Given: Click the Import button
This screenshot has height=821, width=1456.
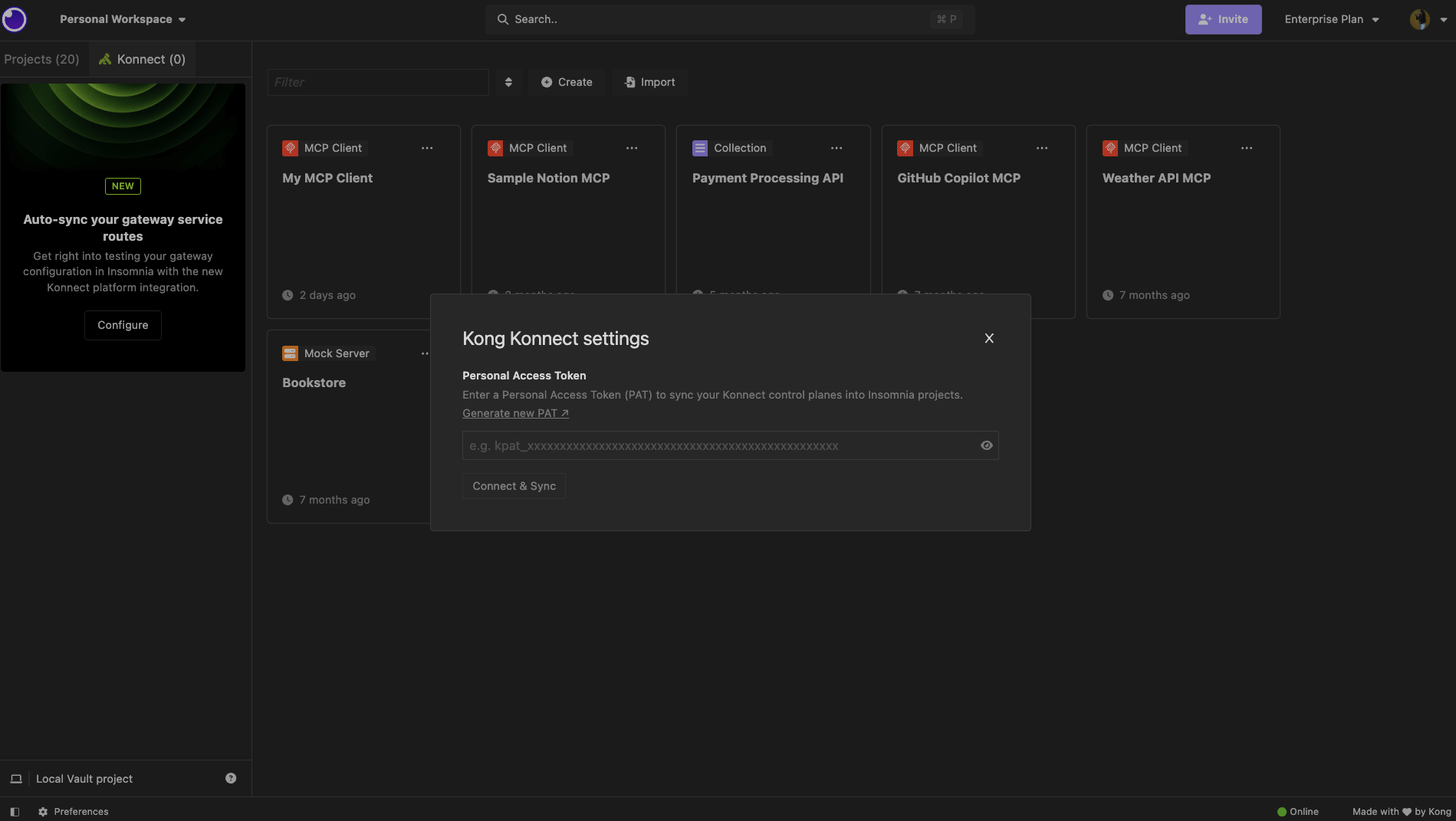Looking at the screenshot, I should coord(650,82).
